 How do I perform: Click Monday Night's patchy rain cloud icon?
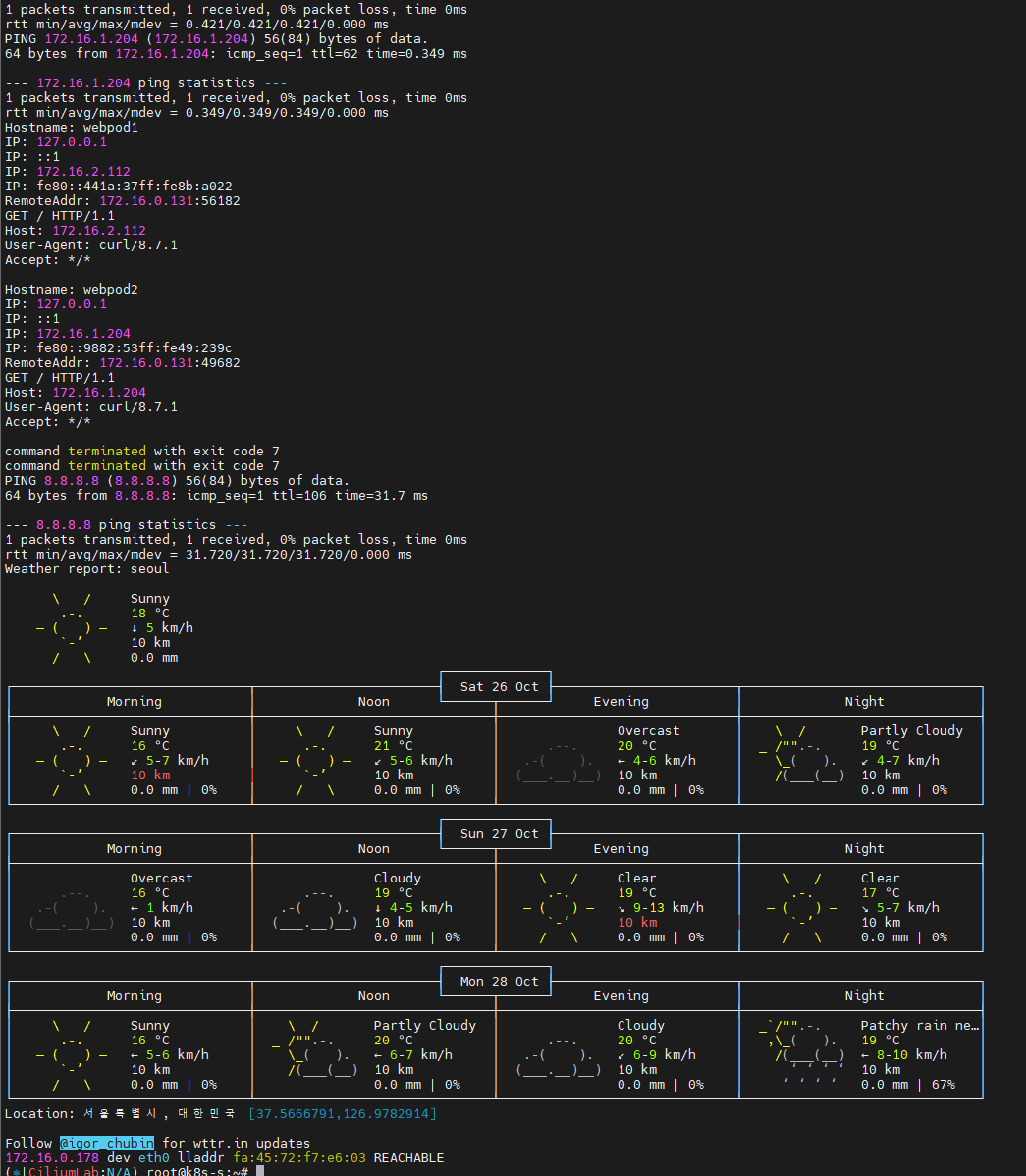(802, 1055)
